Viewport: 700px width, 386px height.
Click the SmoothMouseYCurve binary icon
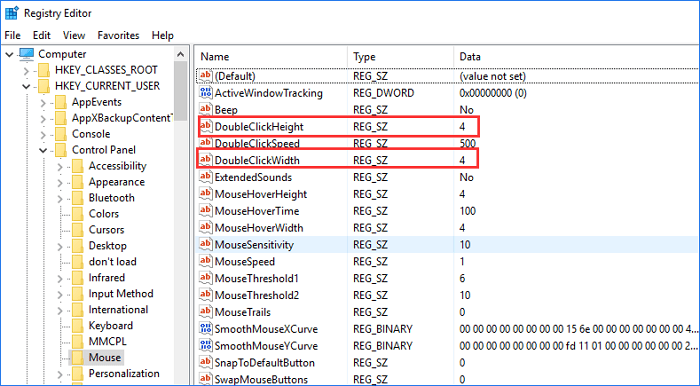point(205,346)
